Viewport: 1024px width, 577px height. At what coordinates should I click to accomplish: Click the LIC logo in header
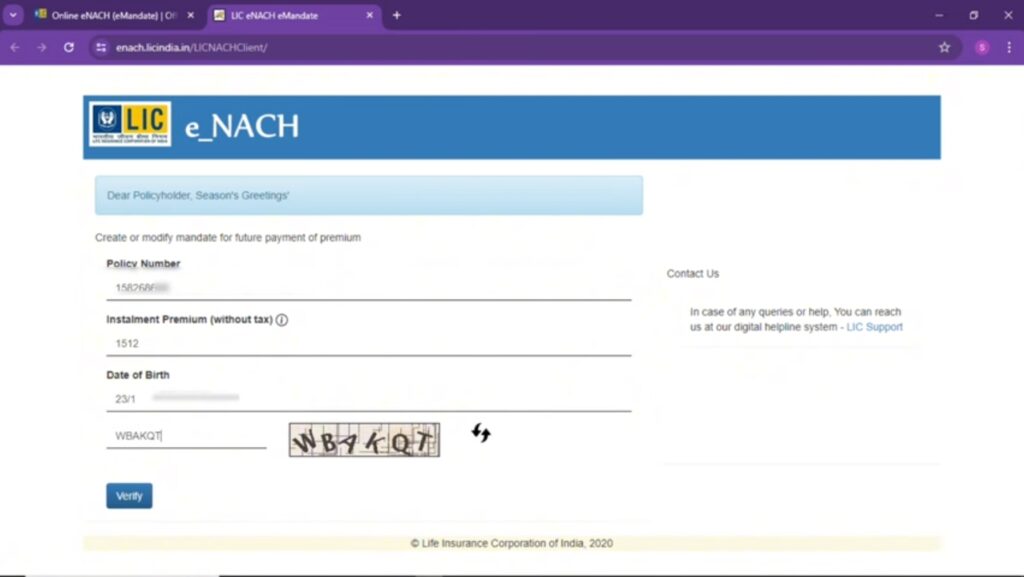click(x=131, y=124)
